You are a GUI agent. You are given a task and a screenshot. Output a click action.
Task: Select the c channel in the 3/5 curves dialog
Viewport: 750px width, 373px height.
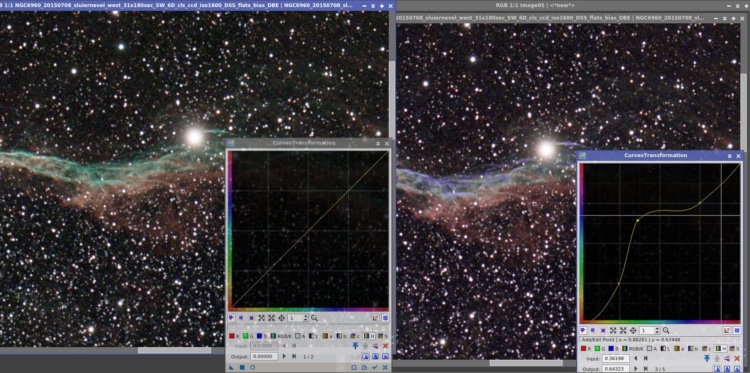[706, 349]
